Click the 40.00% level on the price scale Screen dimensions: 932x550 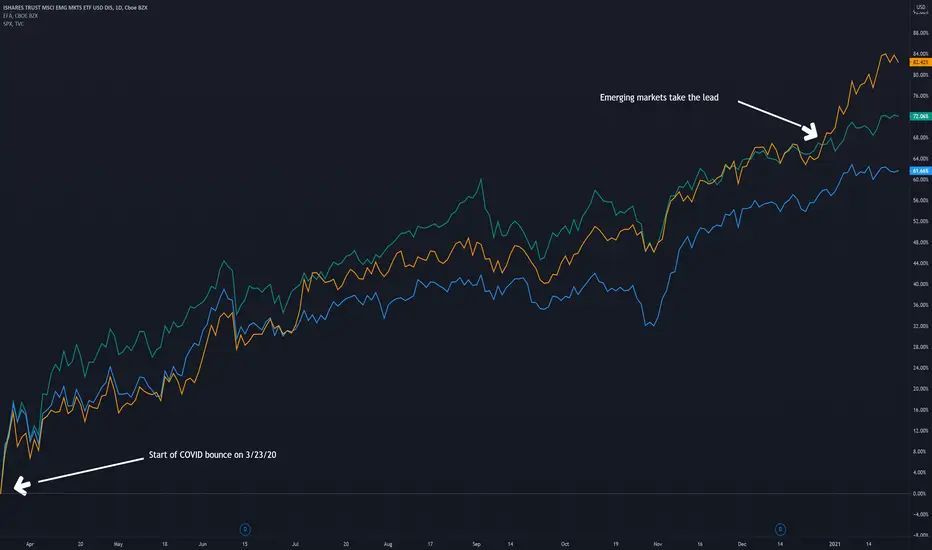tap(920, 284)
